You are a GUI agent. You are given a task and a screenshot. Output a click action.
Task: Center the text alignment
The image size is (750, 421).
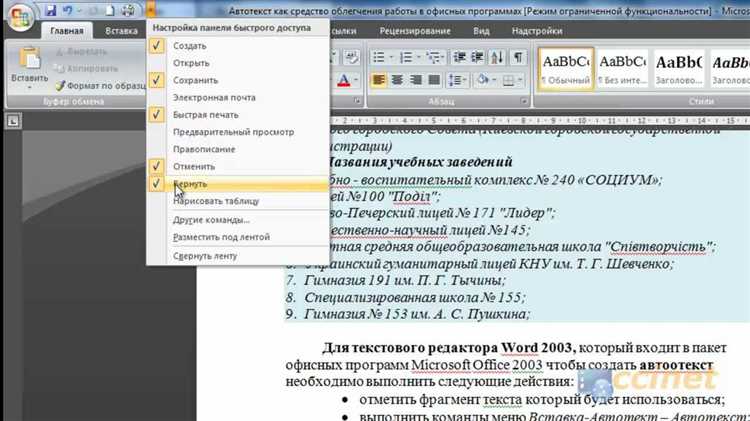[397, 80]
